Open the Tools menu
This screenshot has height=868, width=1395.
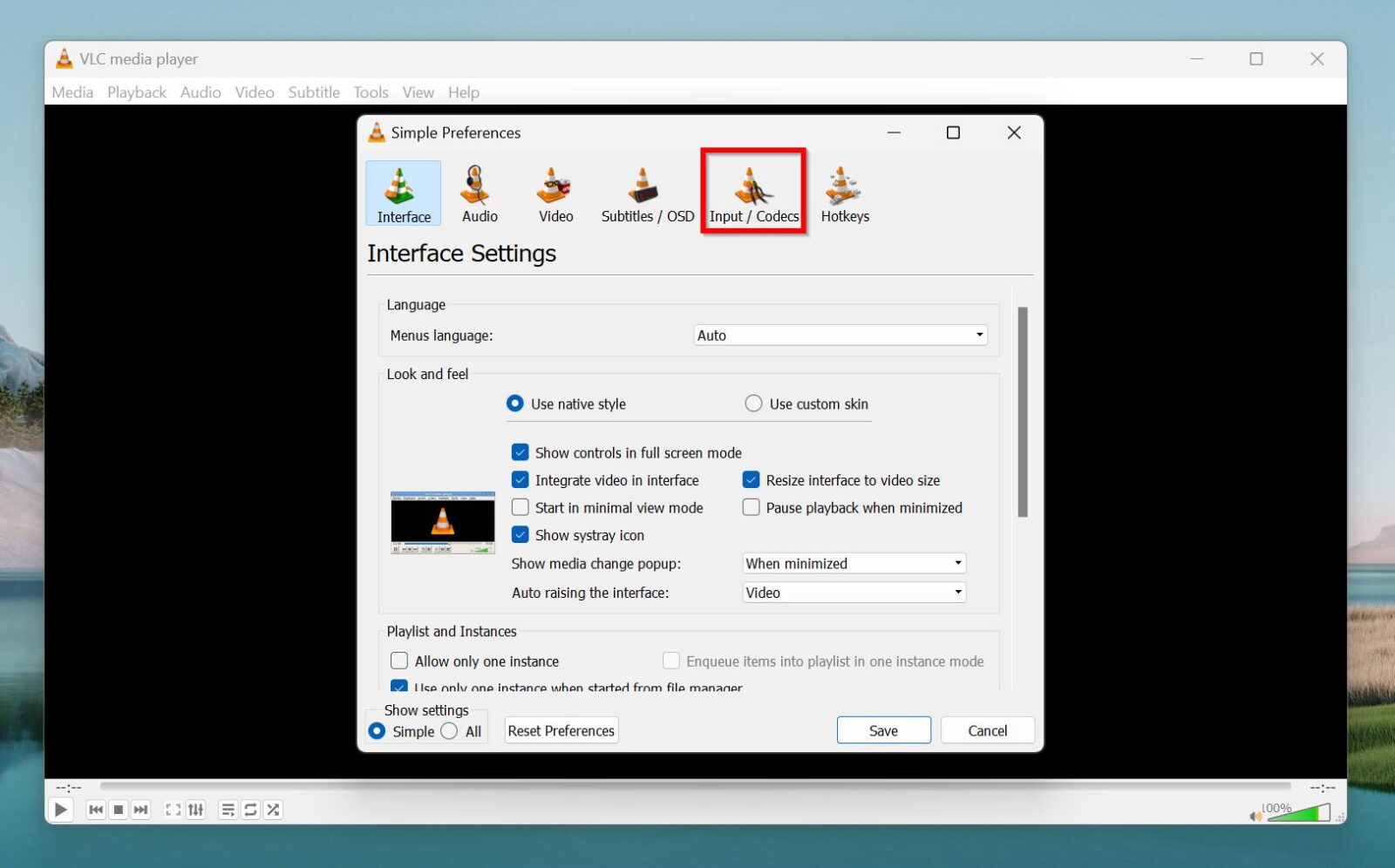coord(370,92)
